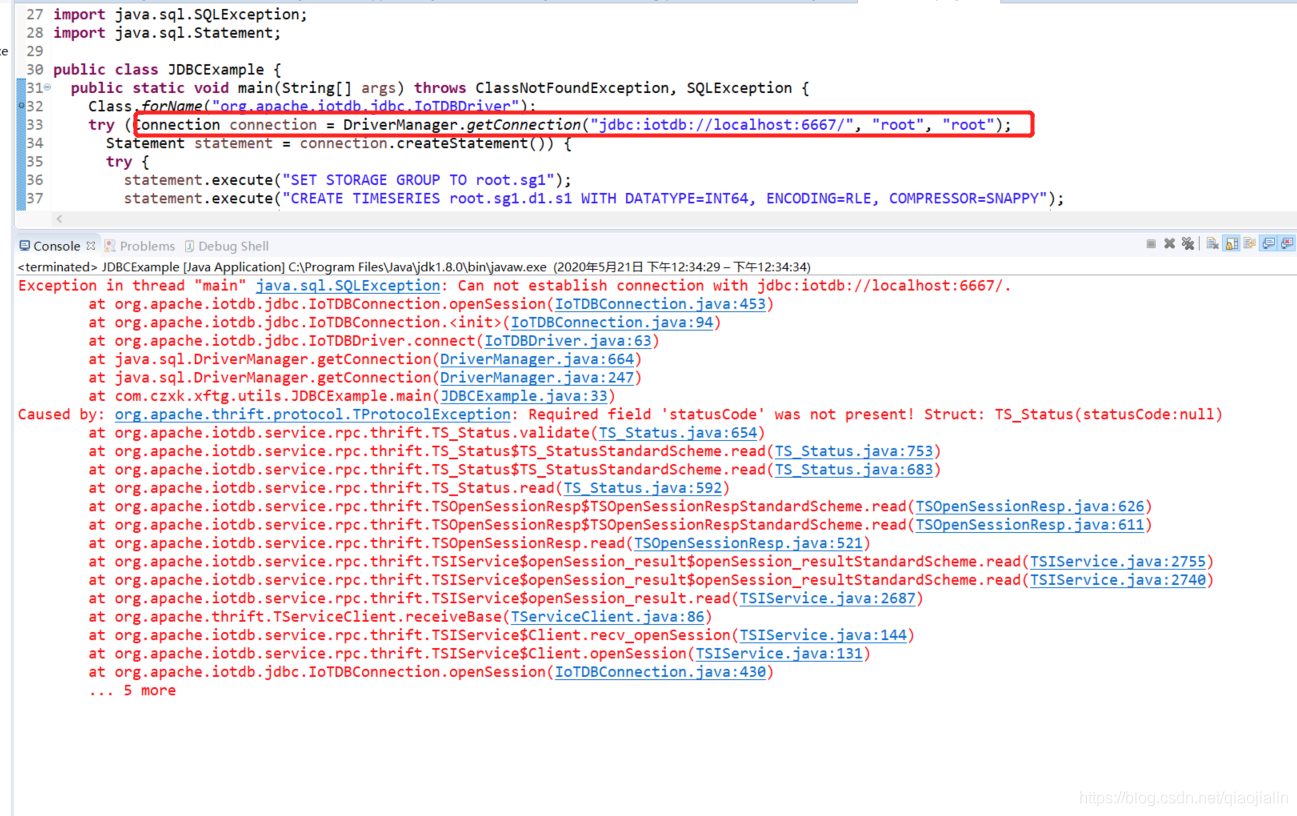Click the CREATE TIMESERIES statement string on line 37
The width and height of the screenshot is (1297, 816).
coord(665,199)
